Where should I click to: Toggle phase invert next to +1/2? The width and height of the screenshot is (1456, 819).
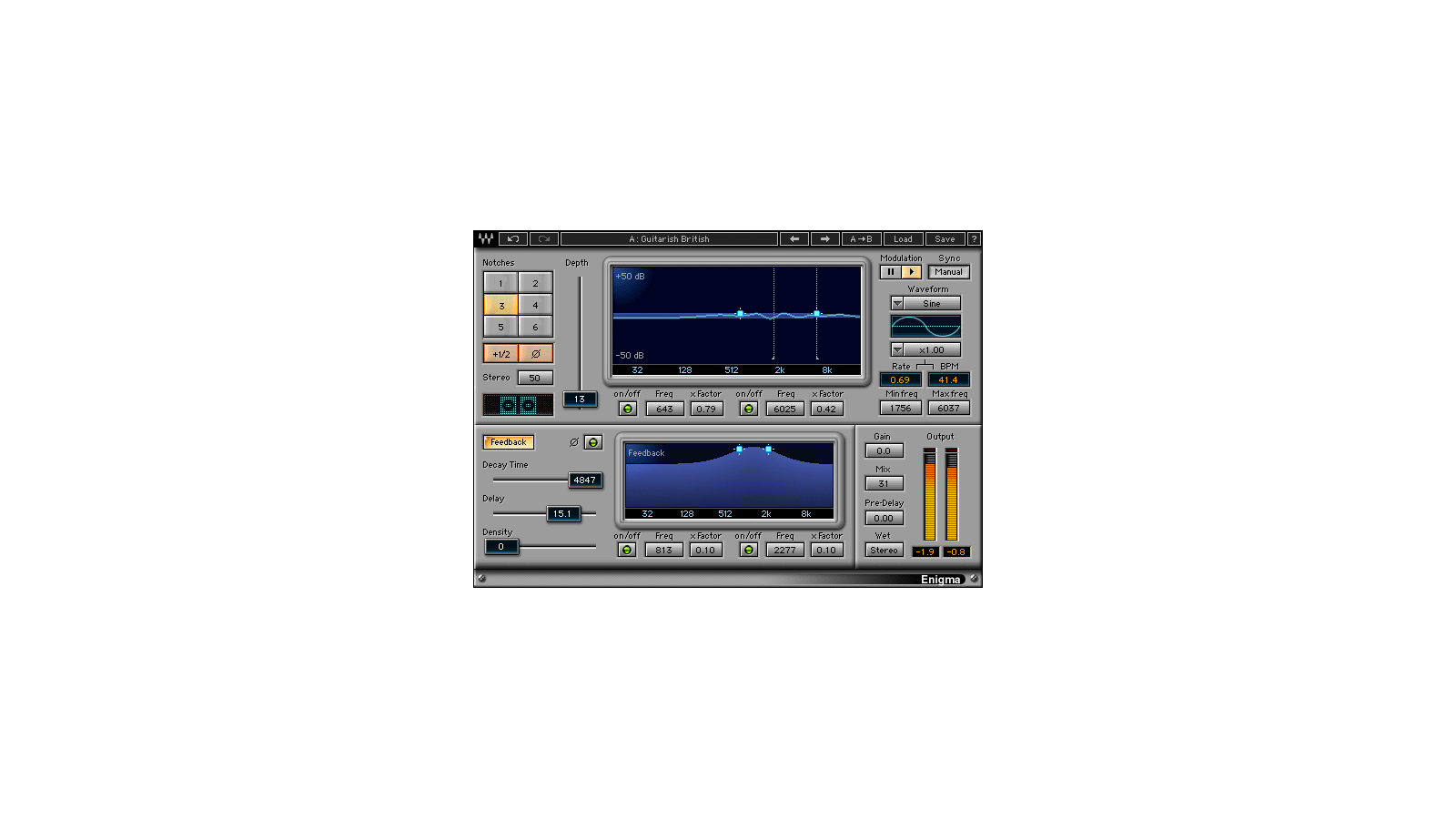click(535, 353)
